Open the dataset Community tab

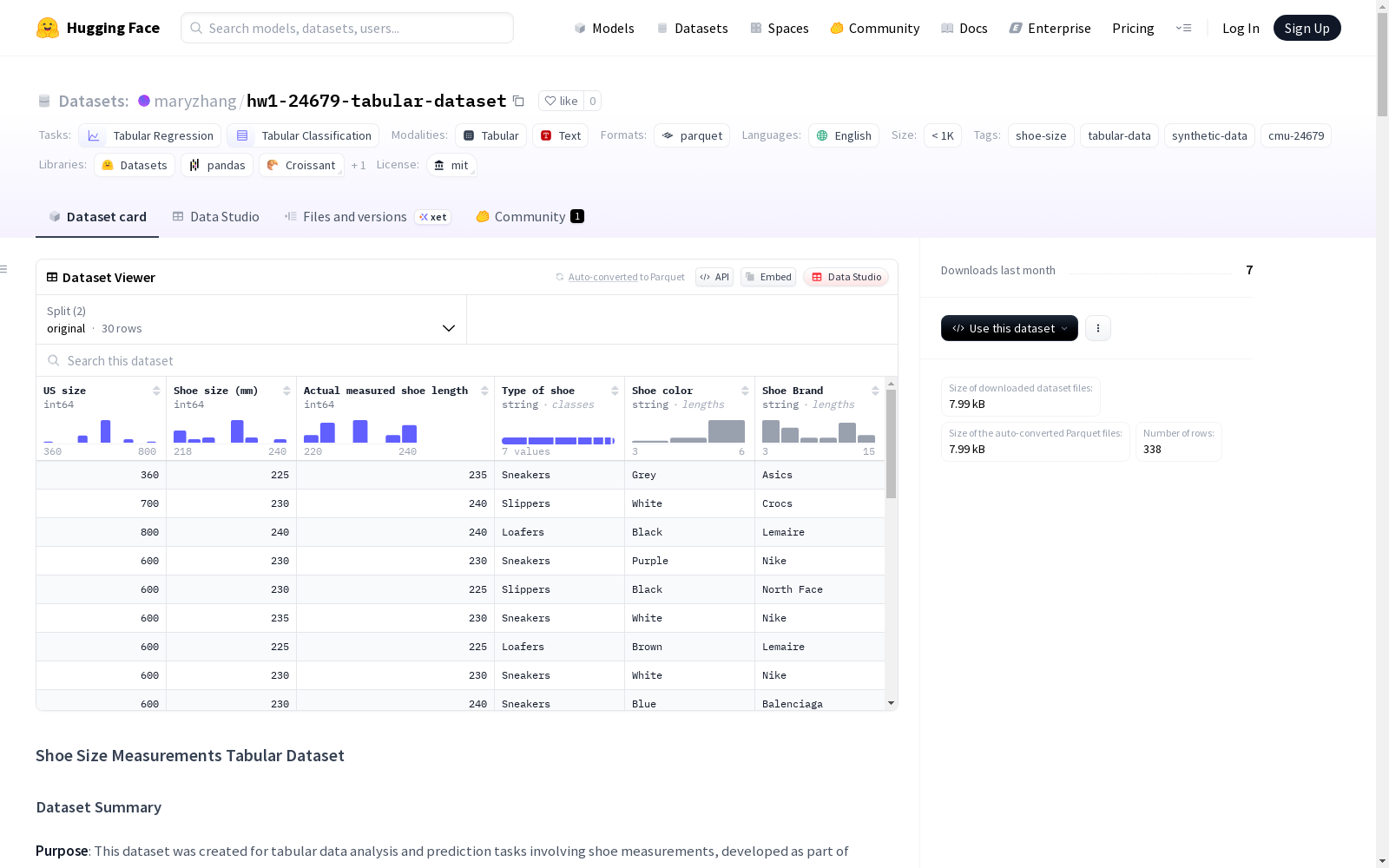[x=530, y=217]
